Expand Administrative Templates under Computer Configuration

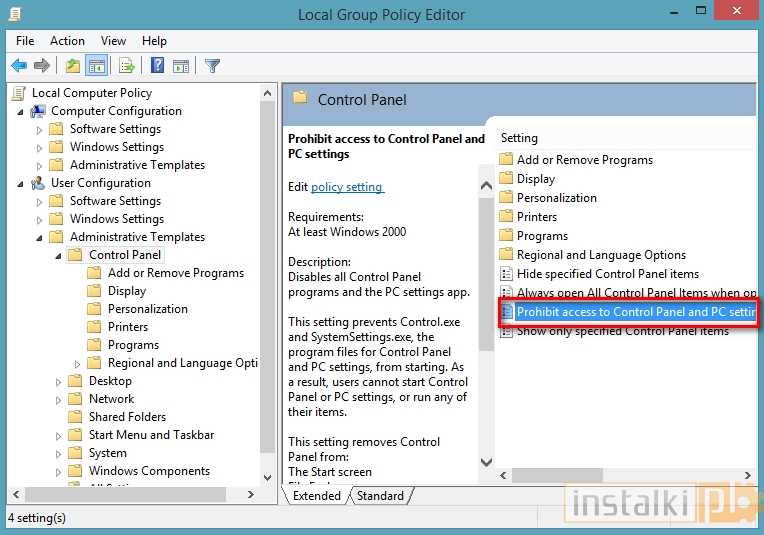pyautogui.click(x=39, y=166)
